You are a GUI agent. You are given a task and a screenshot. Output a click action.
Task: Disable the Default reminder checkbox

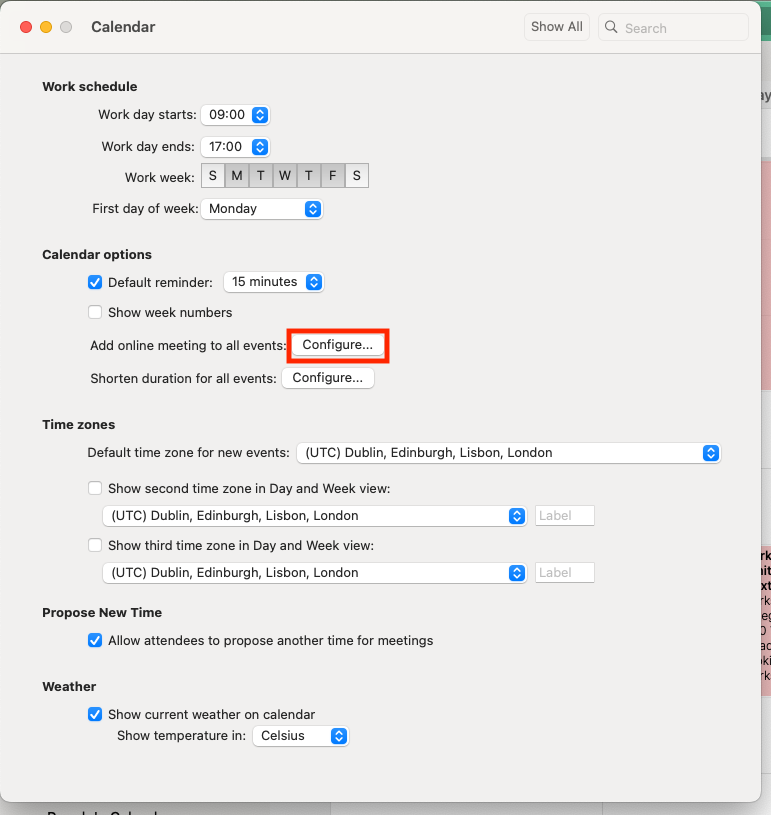point(96,283)
